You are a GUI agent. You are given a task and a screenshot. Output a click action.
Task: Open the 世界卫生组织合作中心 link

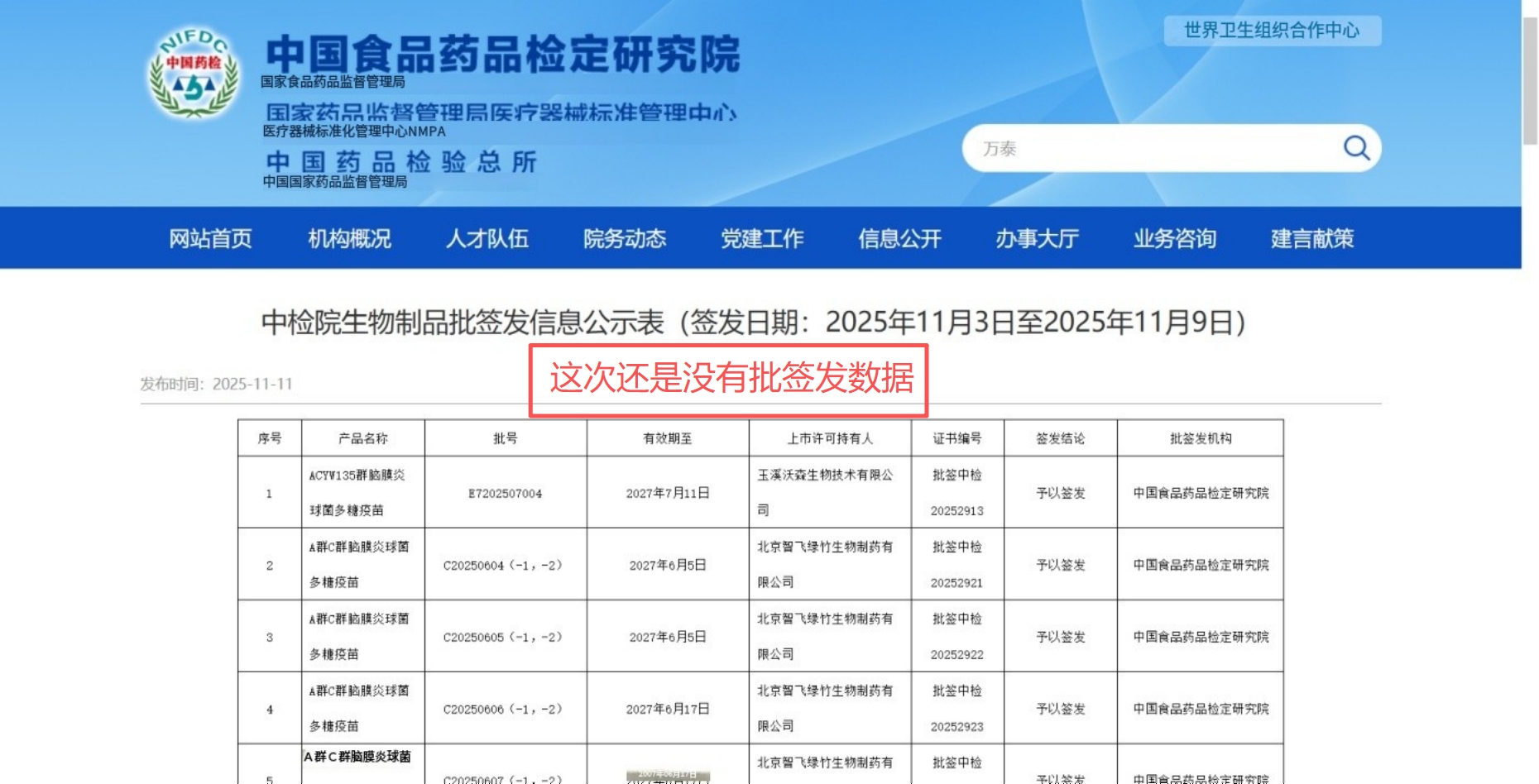1272,31
